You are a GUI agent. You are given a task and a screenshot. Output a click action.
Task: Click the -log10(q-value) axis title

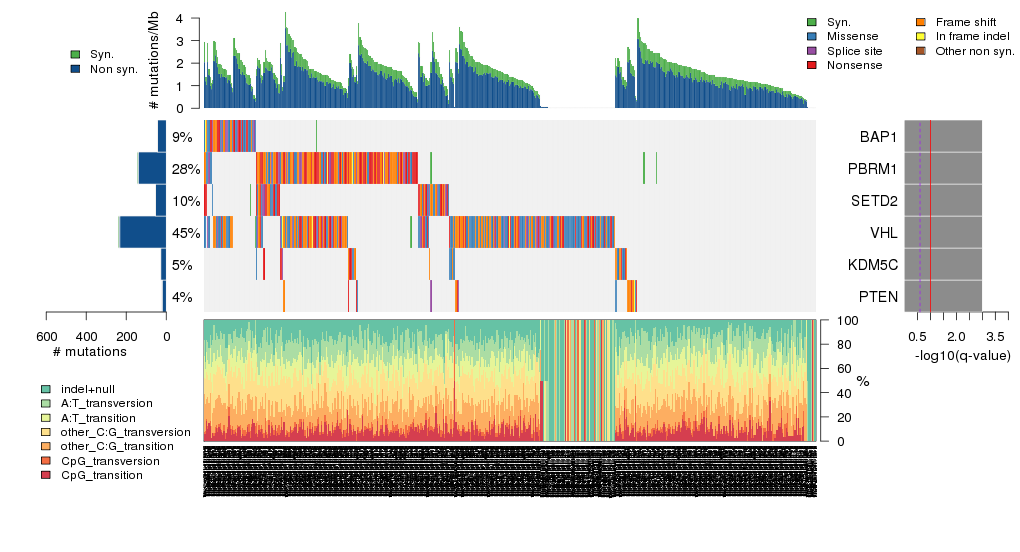[962, 356]
